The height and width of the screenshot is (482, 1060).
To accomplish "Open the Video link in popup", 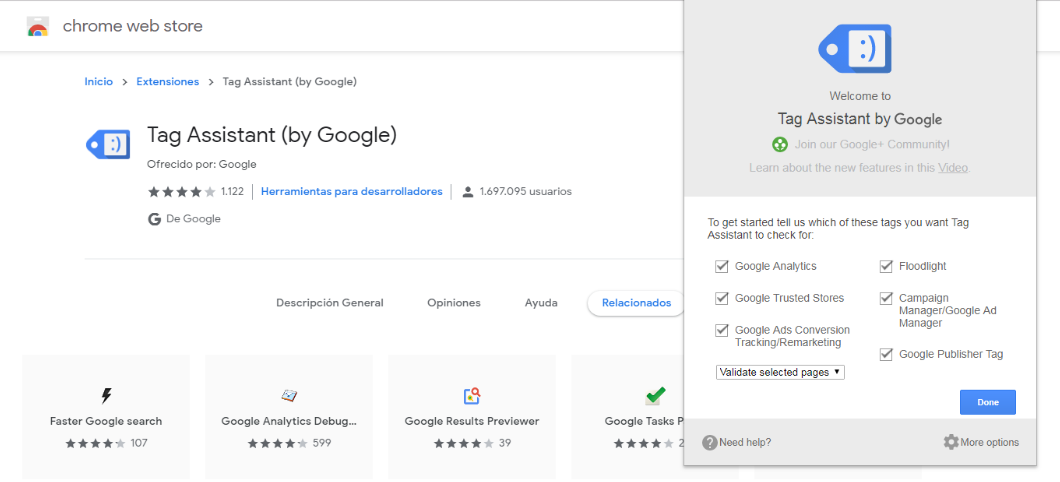I will click(x=953, y=168).
